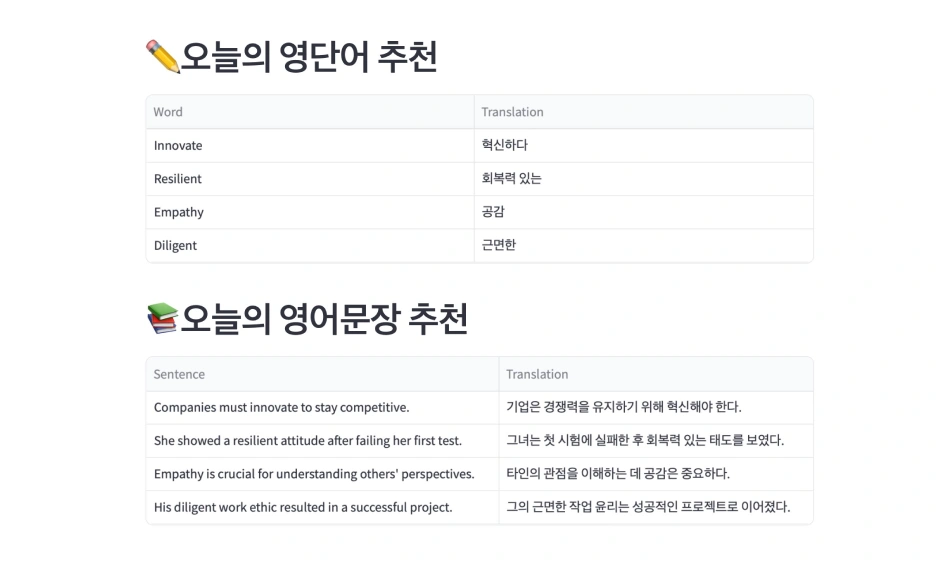The image size is (939, 561).
Task: Click the Translation header in the word table
Action: (x=644, y=112)
